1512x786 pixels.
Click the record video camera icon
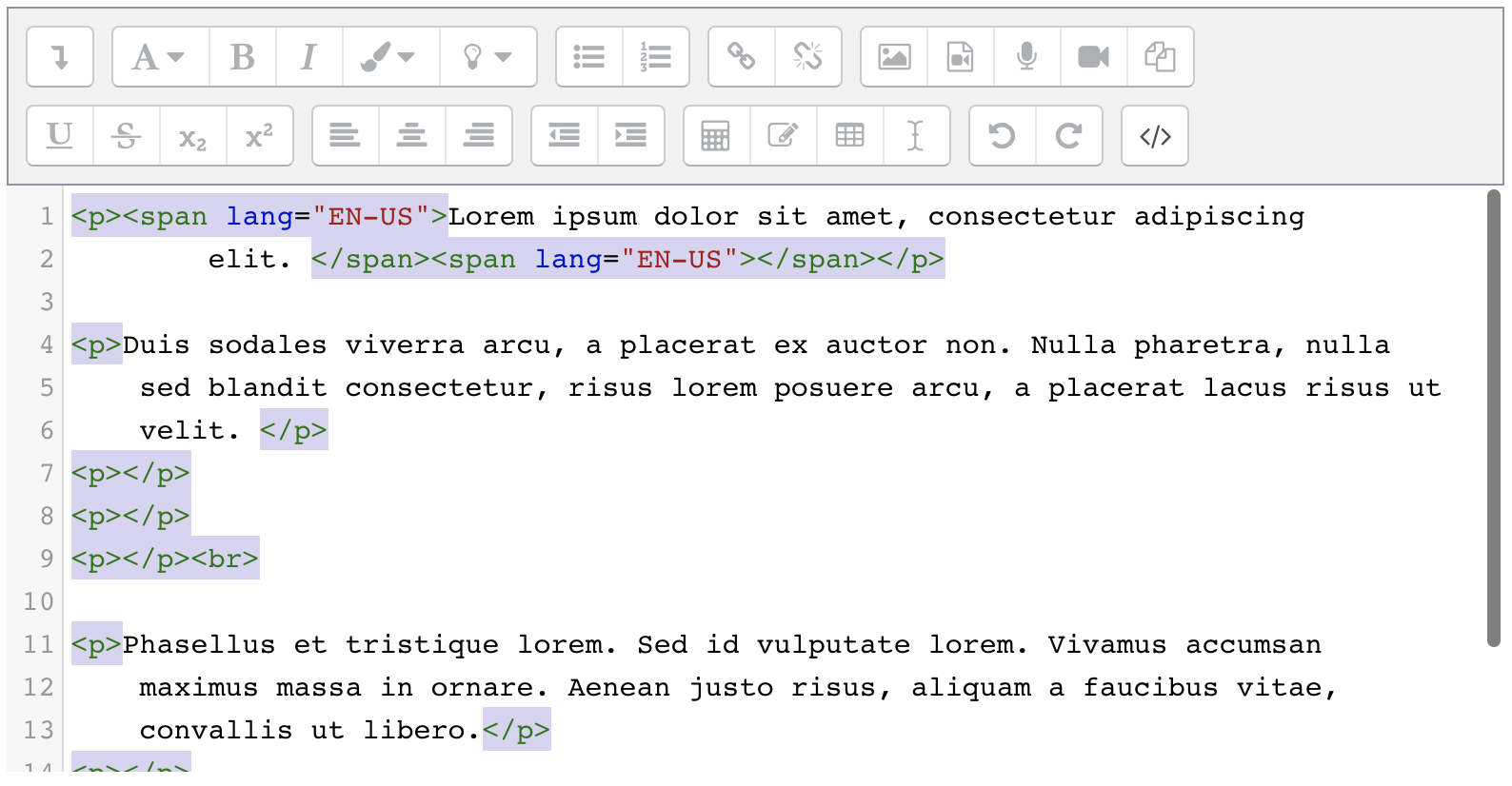[1093, 57]
